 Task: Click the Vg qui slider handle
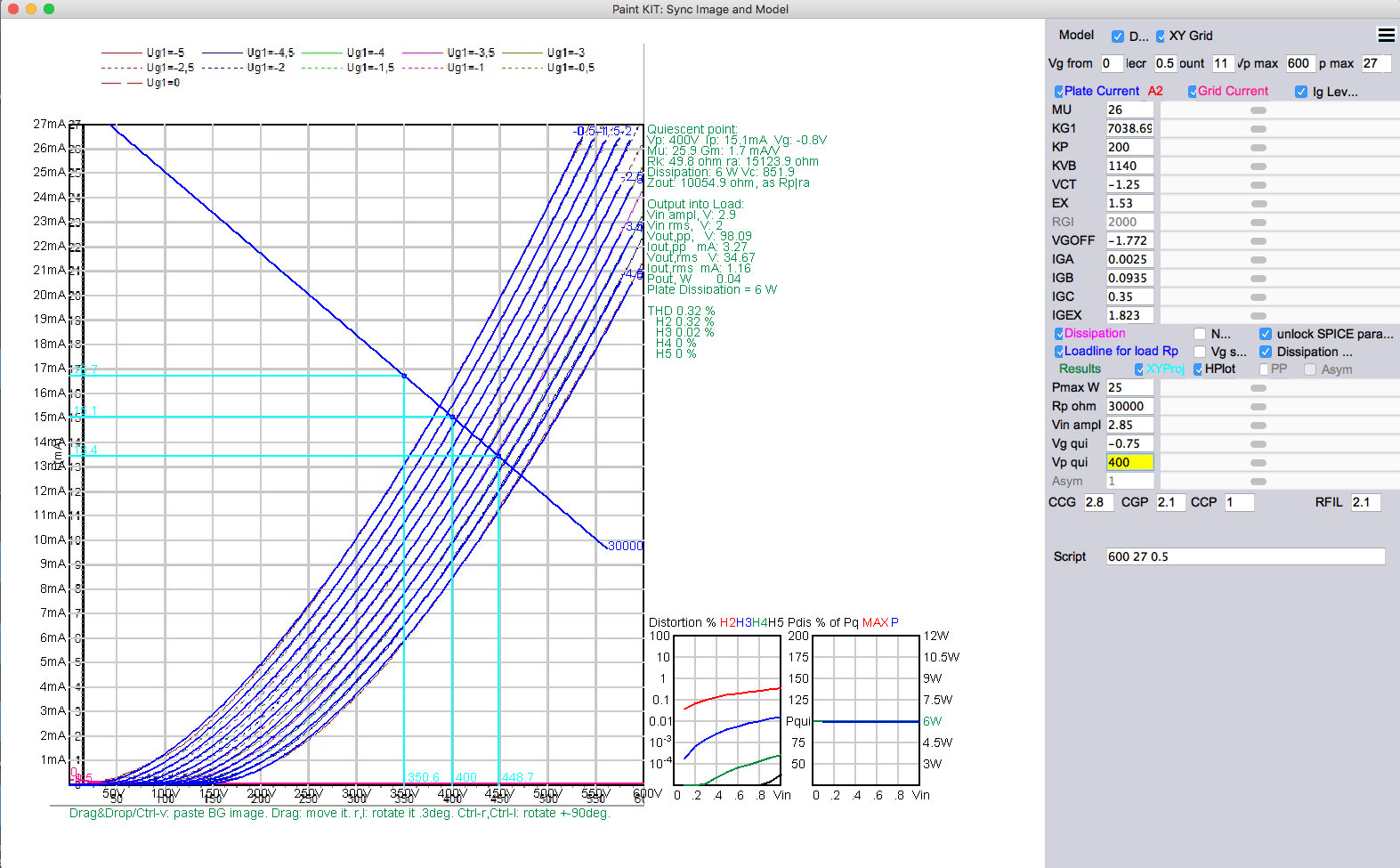click(x=1258, y=444)
